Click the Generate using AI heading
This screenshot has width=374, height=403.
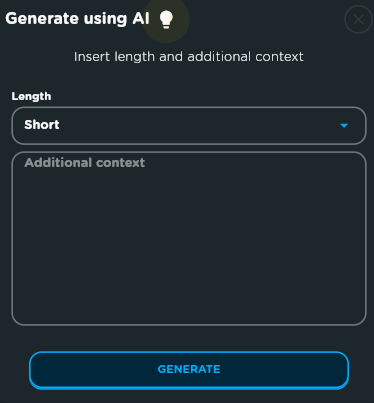click(x=77, y=19)
